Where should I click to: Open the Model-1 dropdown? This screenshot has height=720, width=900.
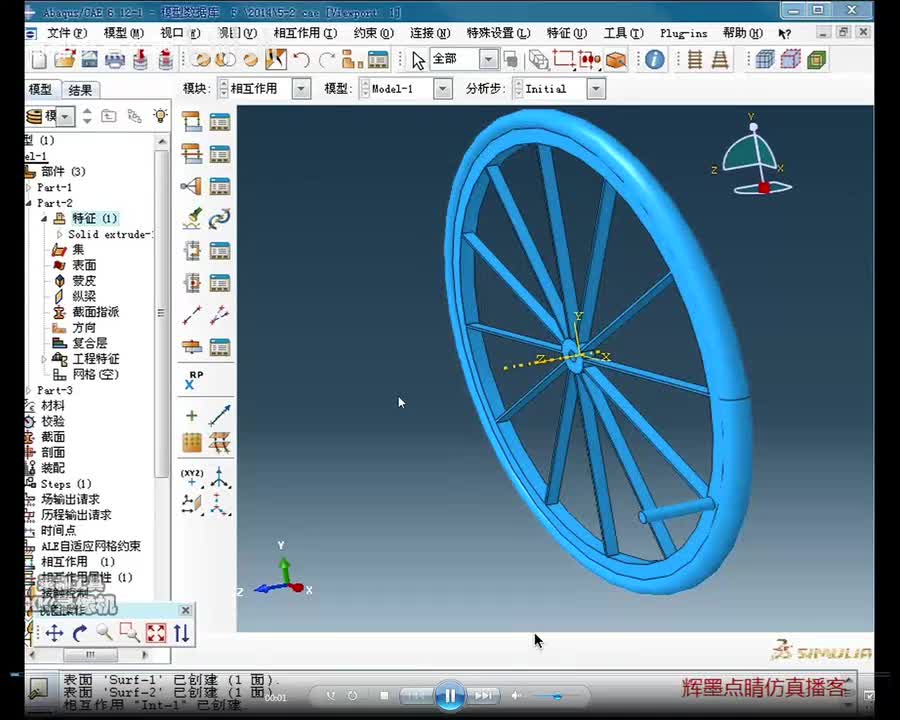tap(443, 89)
